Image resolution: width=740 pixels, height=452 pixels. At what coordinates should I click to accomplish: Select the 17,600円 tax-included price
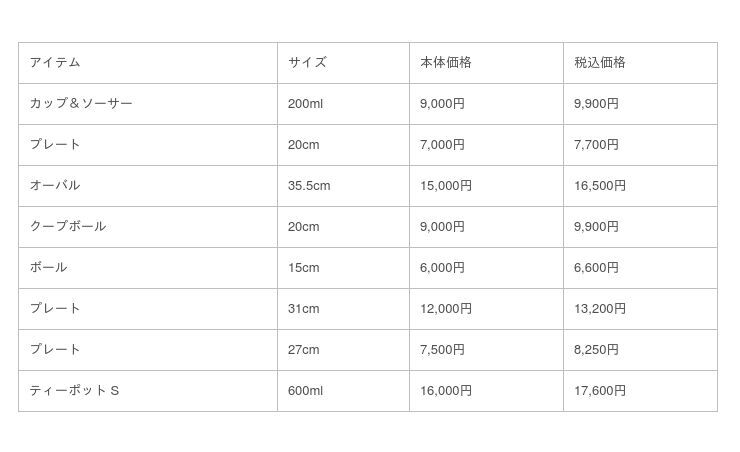[600, 391]
